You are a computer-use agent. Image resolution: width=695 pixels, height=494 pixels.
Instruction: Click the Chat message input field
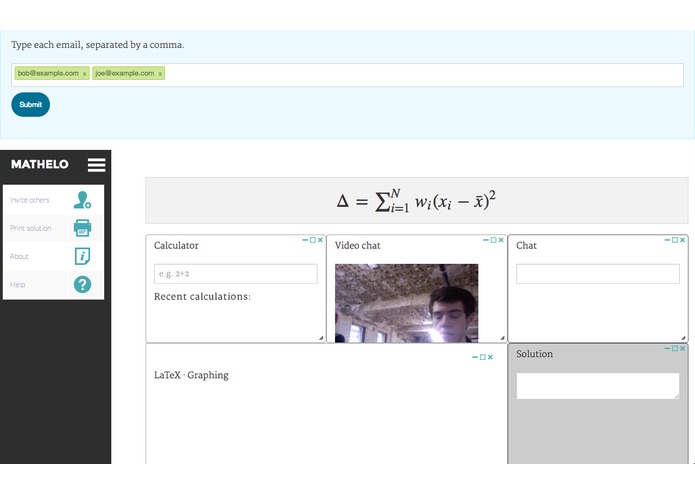597,274
